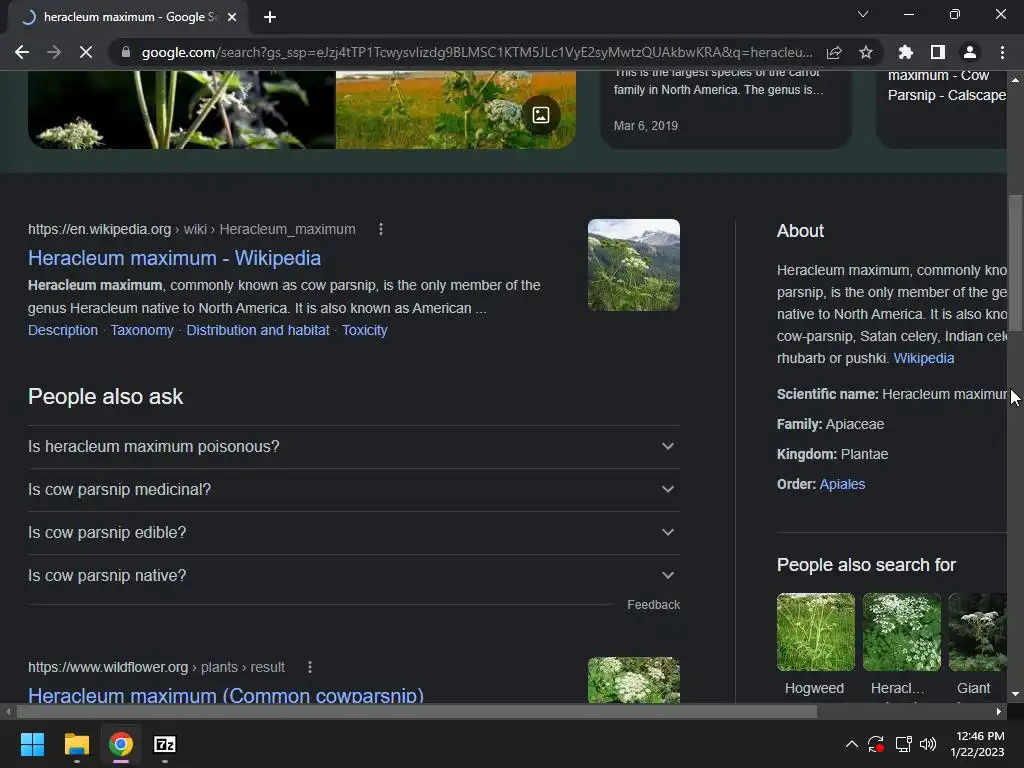Jump to Wikipedia Taxonomy section
Image resolution: width=1024 pixels, height=768 pixels.
142,330
